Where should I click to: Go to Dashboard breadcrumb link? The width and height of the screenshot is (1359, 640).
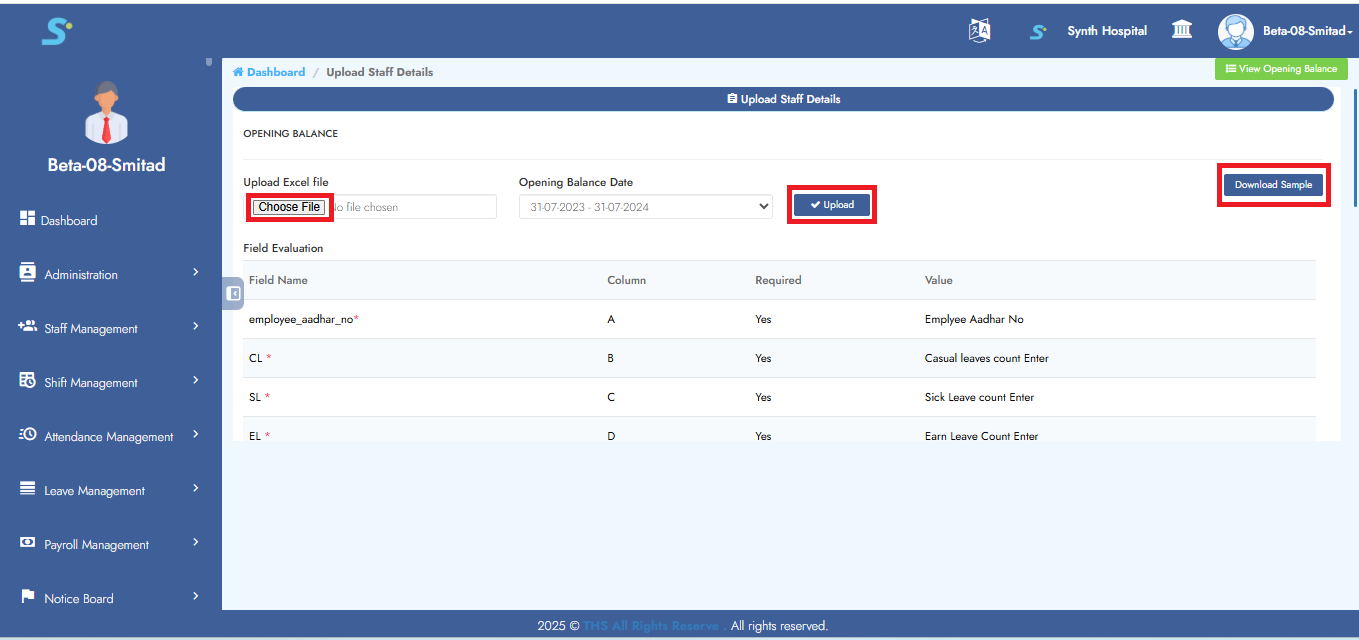pos(275,72)
